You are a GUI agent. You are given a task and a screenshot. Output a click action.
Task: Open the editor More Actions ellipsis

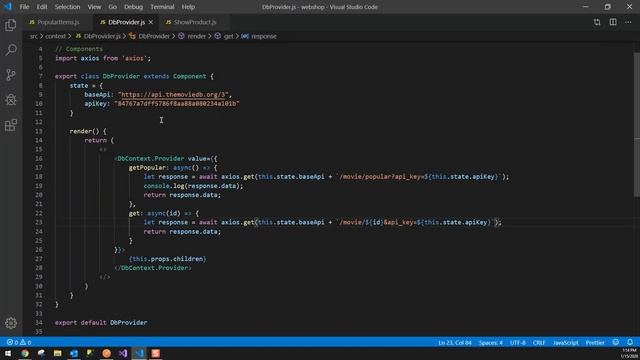coord(628,22)
